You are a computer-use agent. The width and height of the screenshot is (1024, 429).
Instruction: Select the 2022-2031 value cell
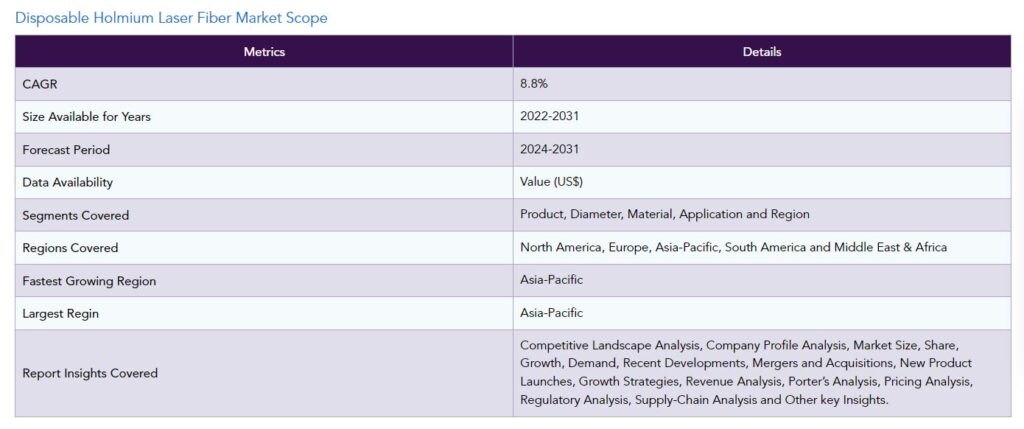(x=549, y=116)
